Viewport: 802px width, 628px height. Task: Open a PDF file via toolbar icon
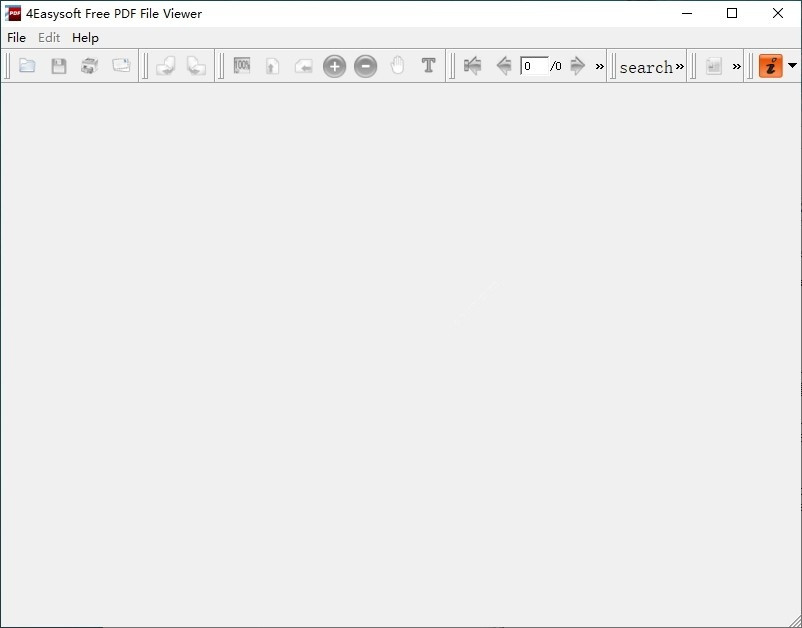click(x=27, y=65)
